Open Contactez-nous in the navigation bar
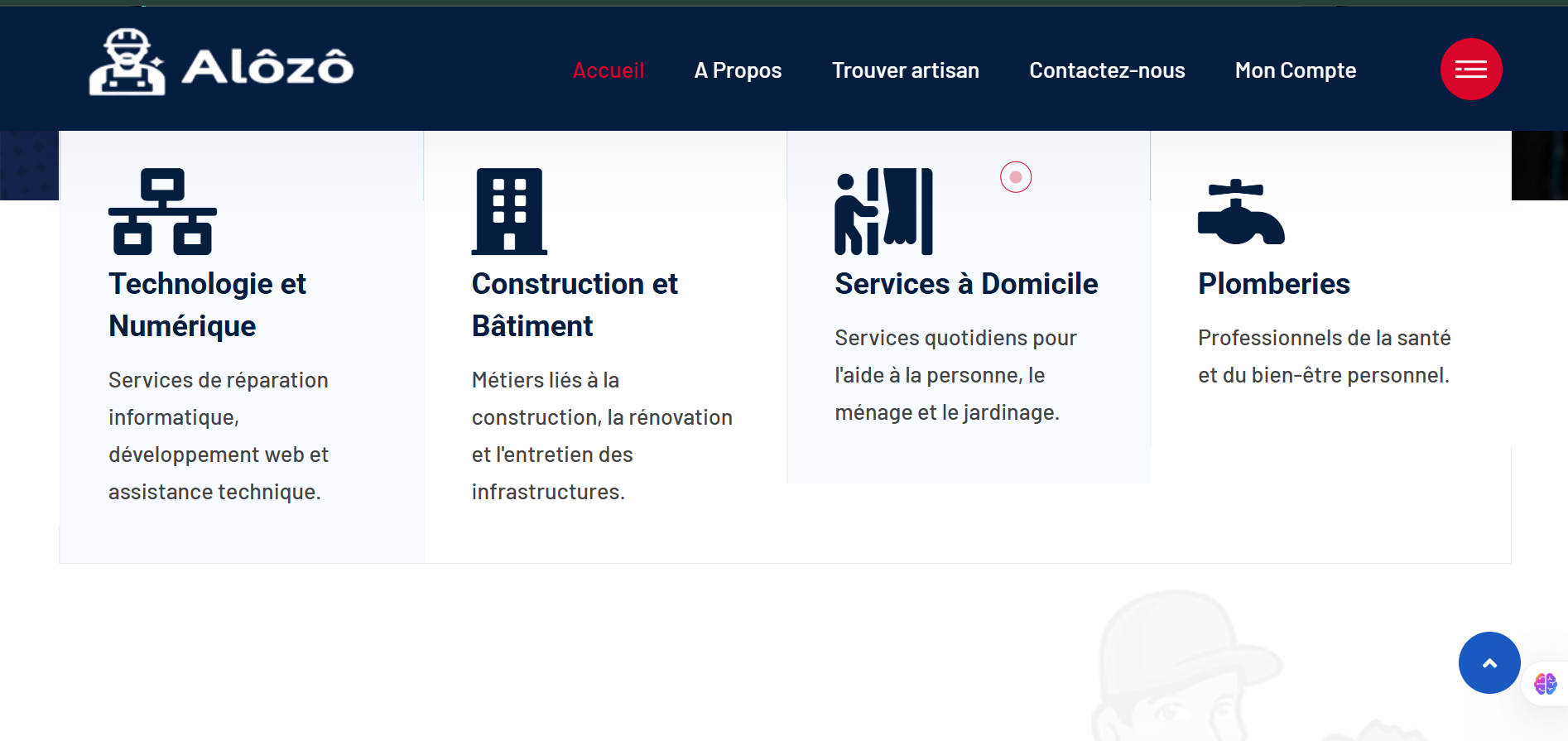Screen dimensions: 1568x741 coord(1107,70)
